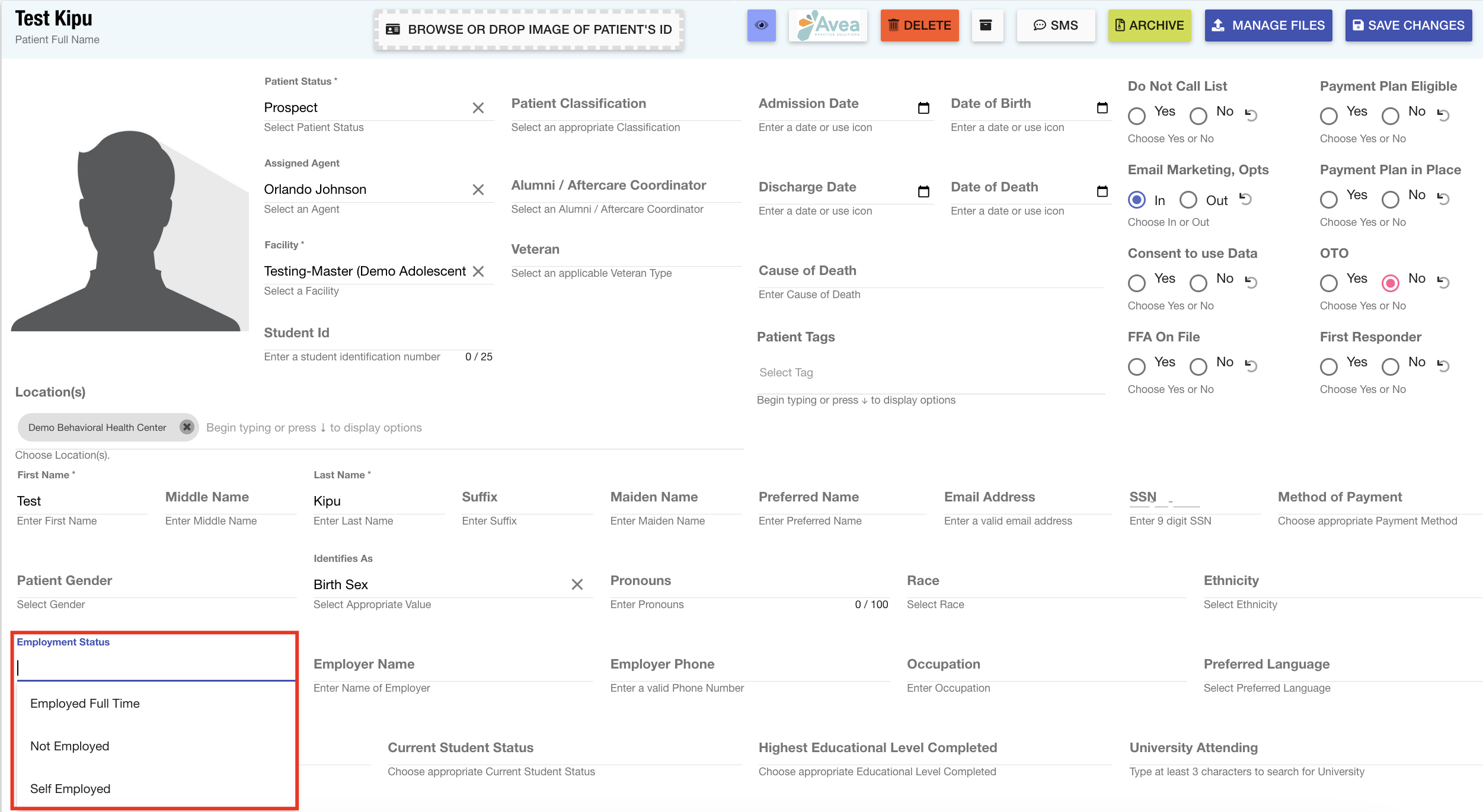
Task: Remove Demo Behavioral Health Center location chip
Action: point(187,427)
